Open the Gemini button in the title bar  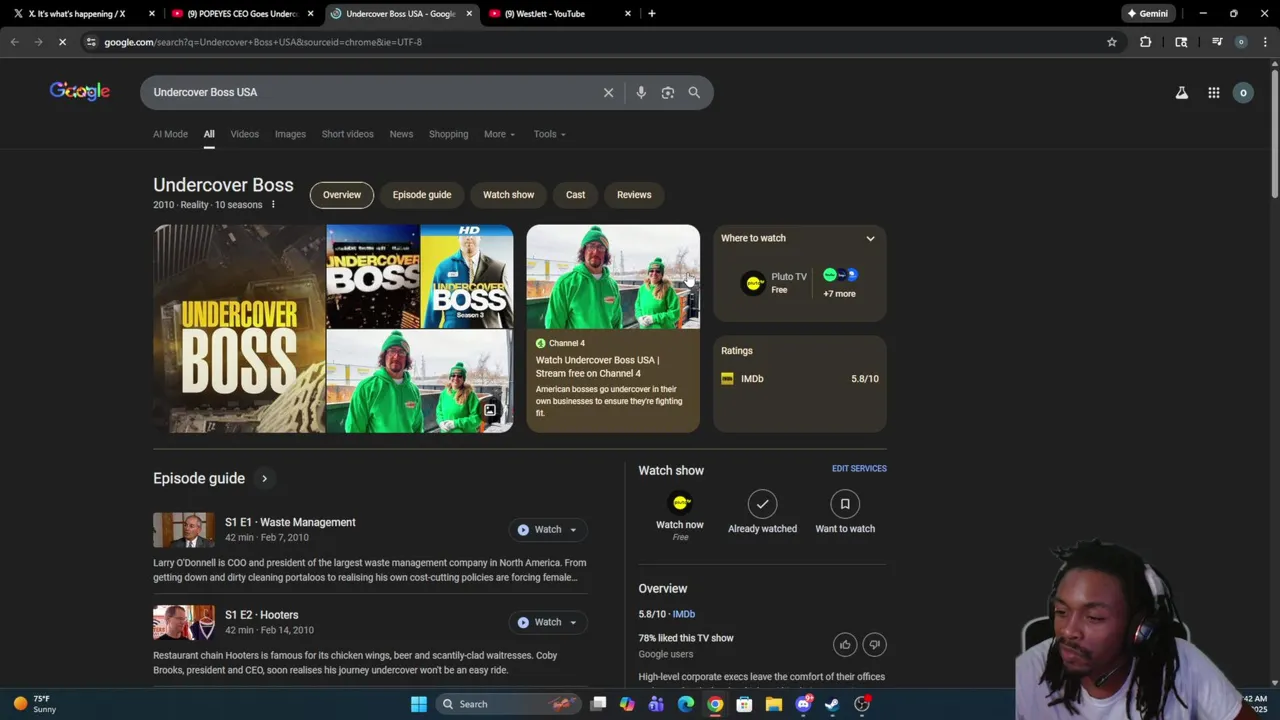tap(1148, 14)
